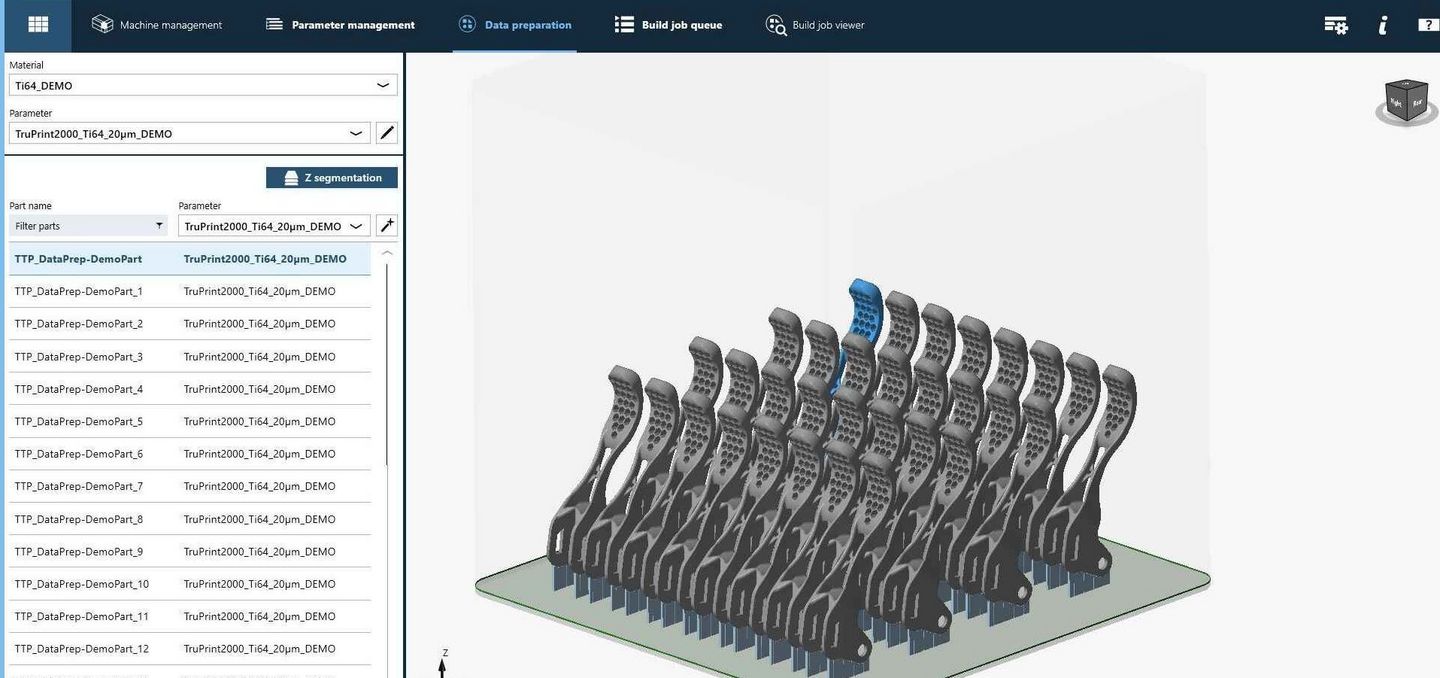Open the info icon in top bar

[1383, 25]
